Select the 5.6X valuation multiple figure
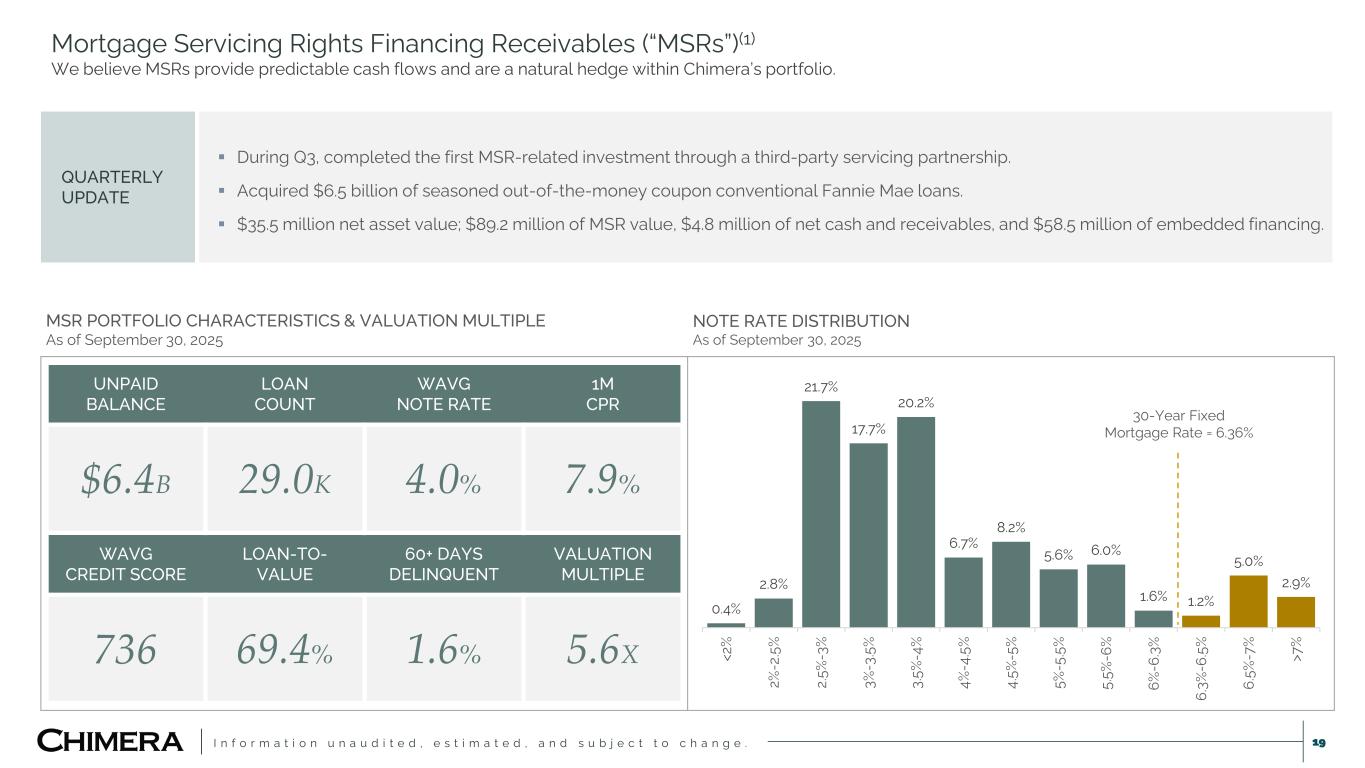The image size is (1365, 768). [601, 650]
